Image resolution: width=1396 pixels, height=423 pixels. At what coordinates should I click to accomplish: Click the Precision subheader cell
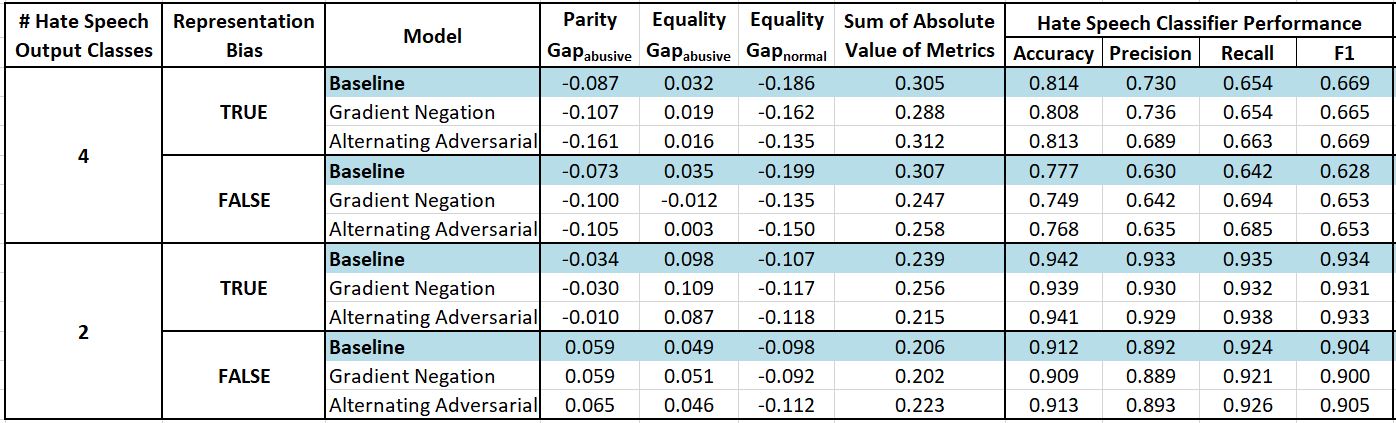coord(1150,53)
